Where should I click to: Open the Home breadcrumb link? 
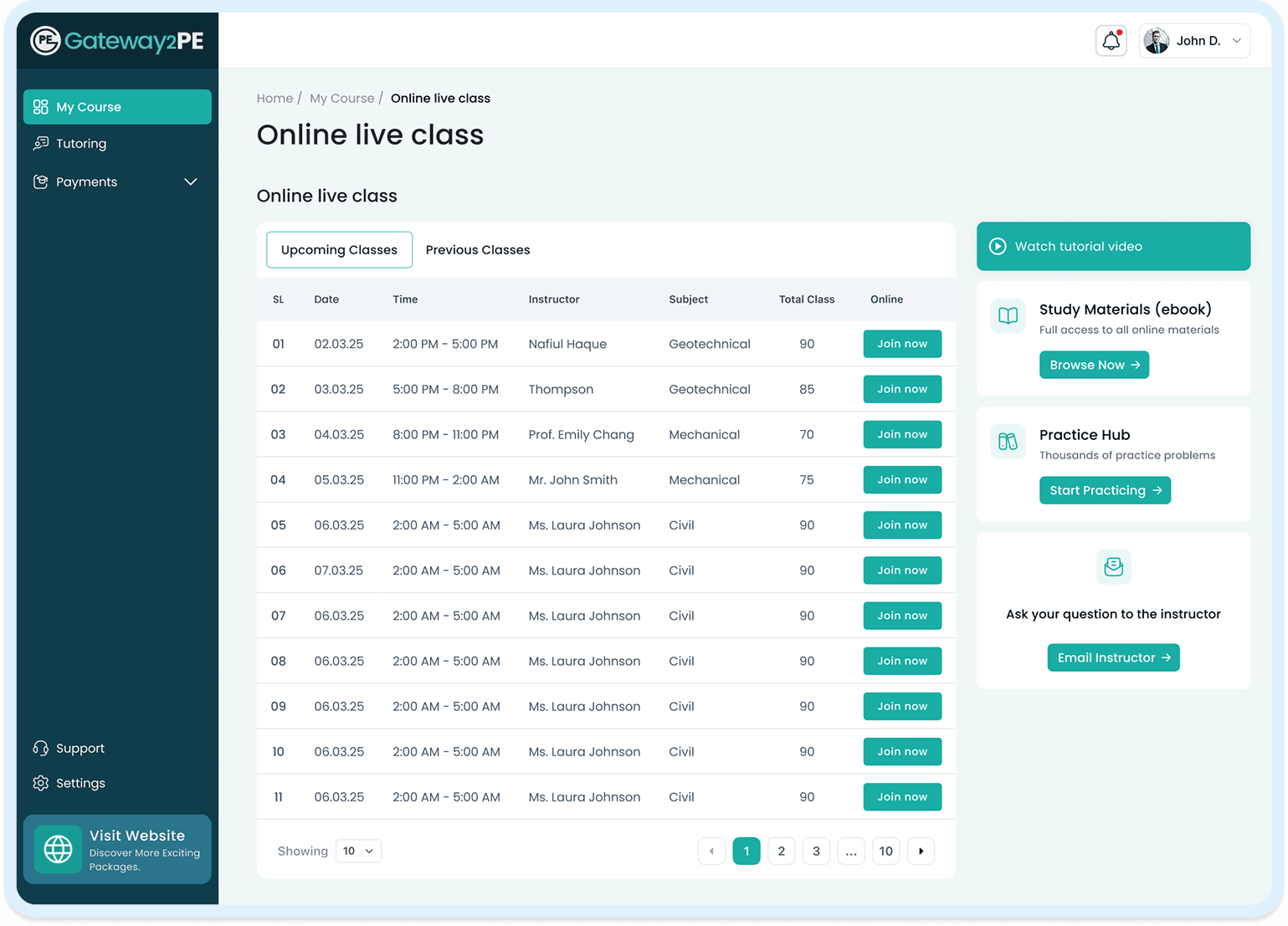(275, 98)
